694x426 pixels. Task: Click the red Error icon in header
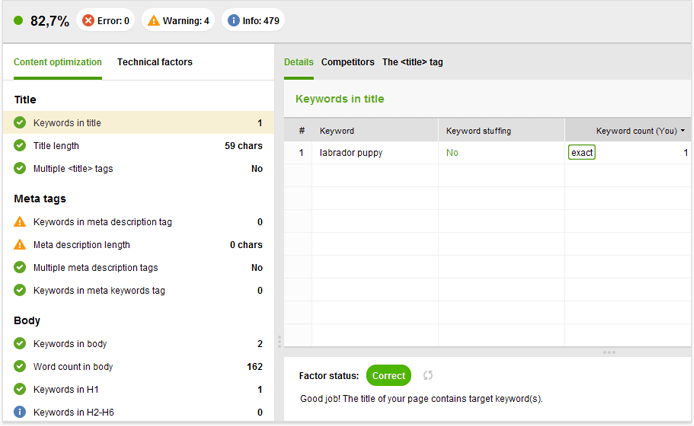pyautogui.click(x=88, y=20)
